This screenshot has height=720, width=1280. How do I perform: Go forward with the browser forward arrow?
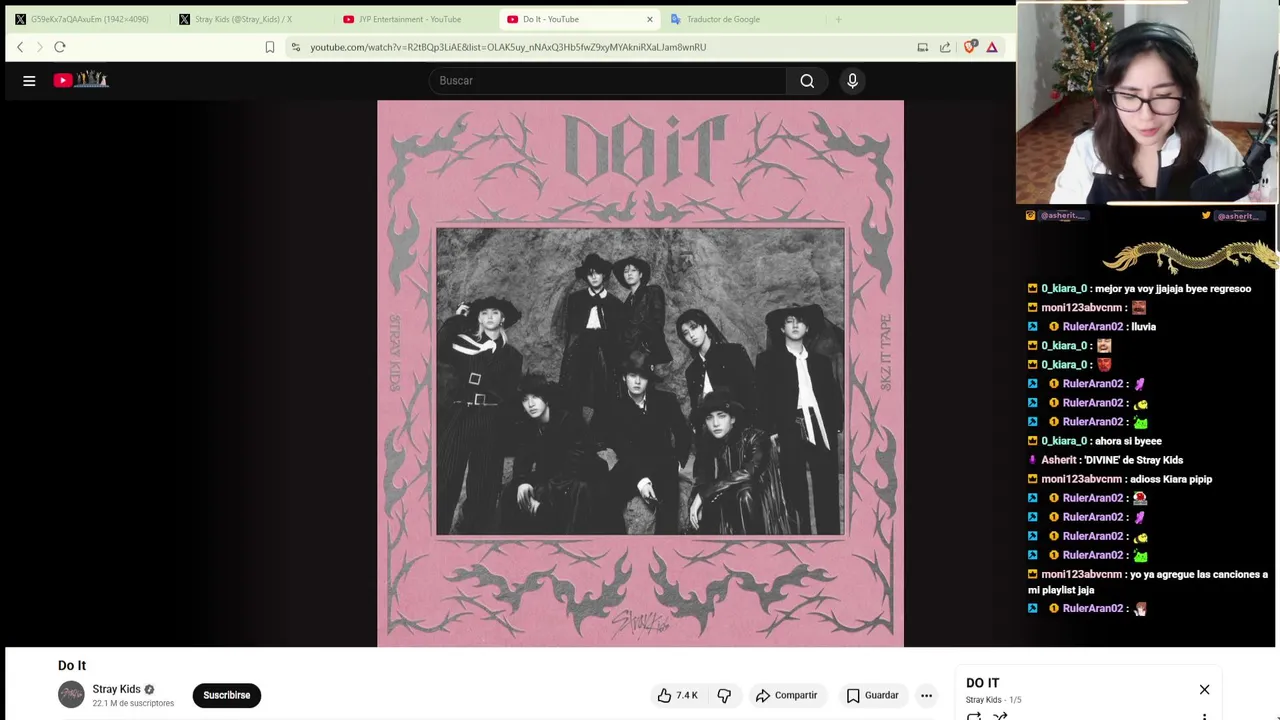pos(40,47)
